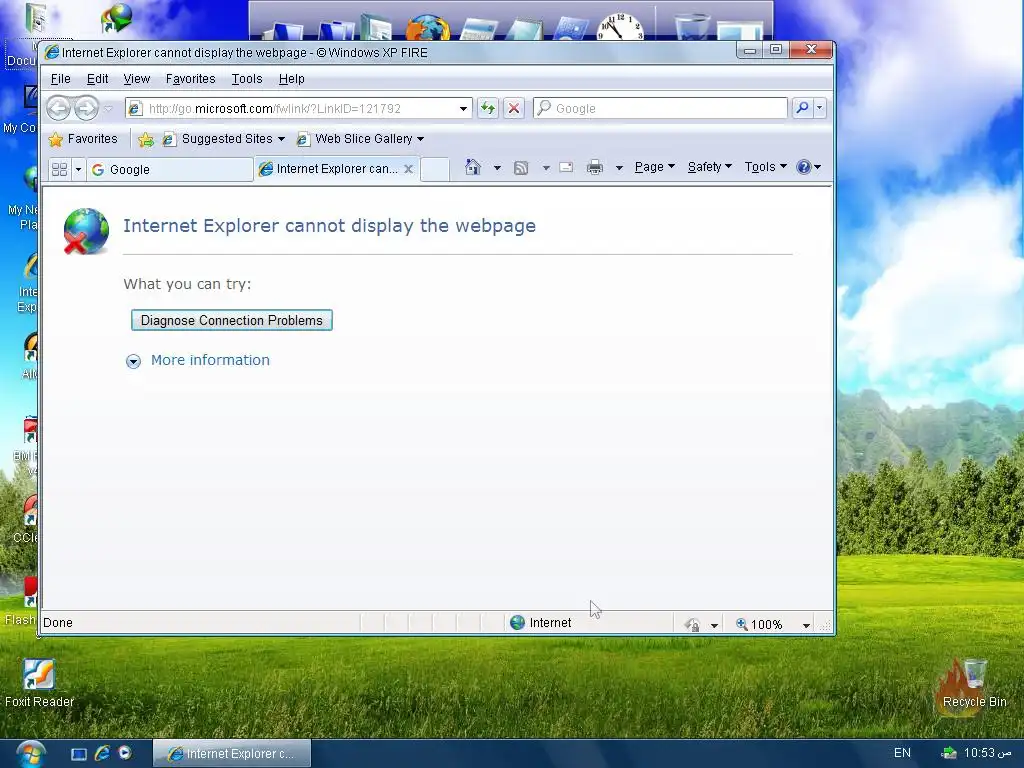Go forward with the Forward arrow button

(x=86, y=108)
